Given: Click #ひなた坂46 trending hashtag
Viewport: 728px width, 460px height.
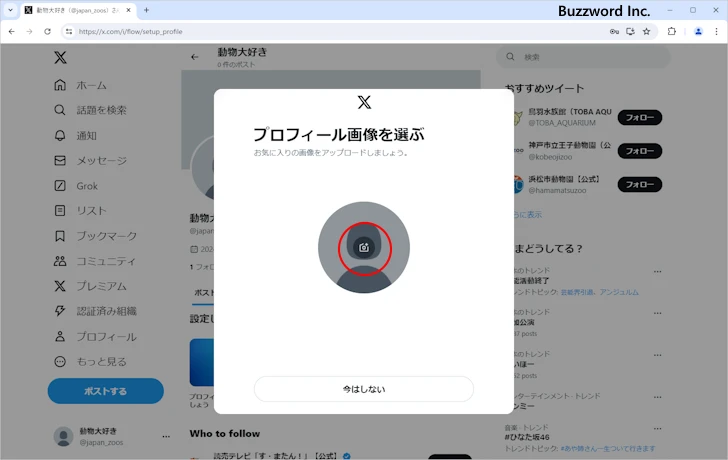Looking at the screenshot, I should point(527,437).
